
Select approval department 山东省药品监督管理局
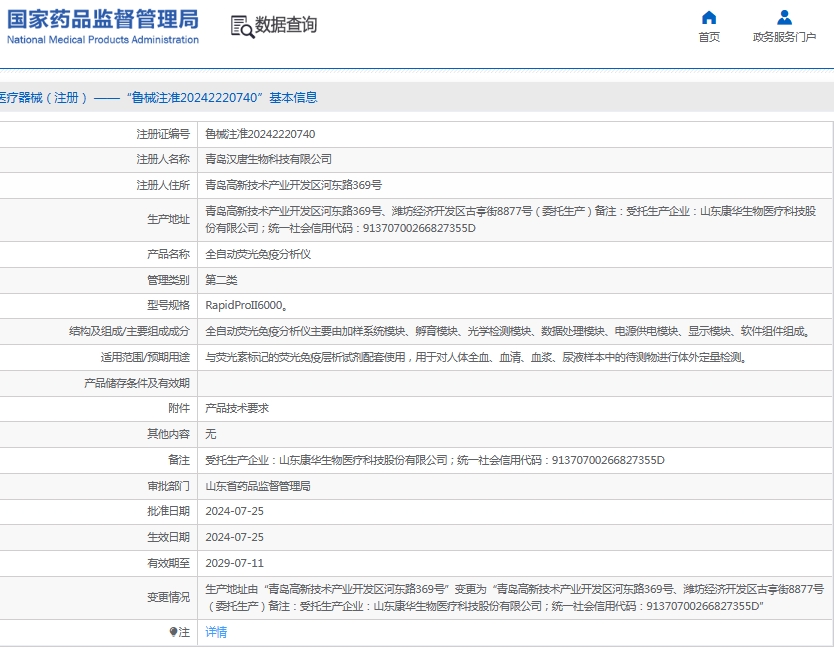click(x=258, y=486)
